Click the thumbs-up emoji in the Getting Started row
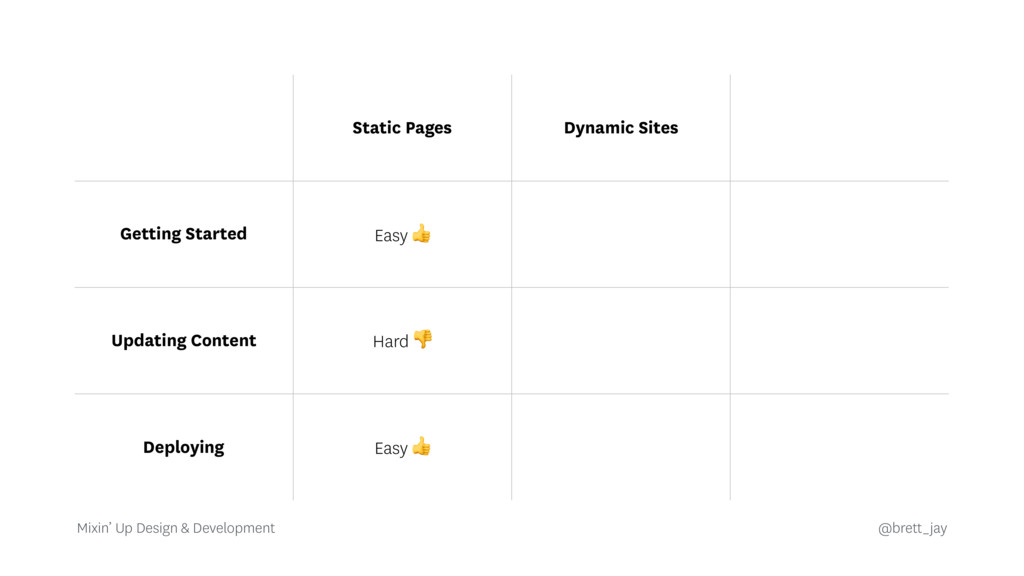This screenshot has width=1024, height=576. point(421,234)
